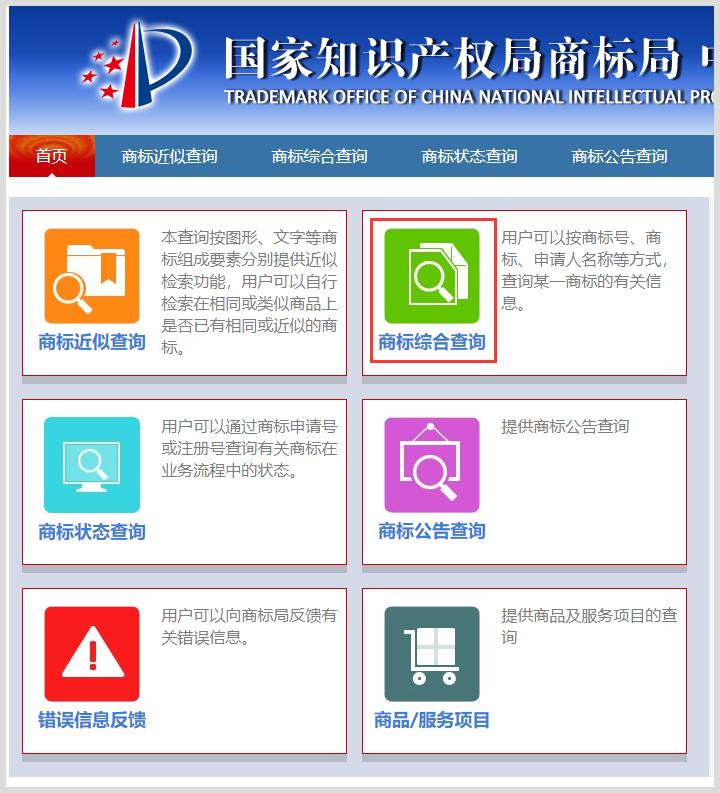
Task: Click the CNIPA logo in the header
Action: [x=137, y=65]
